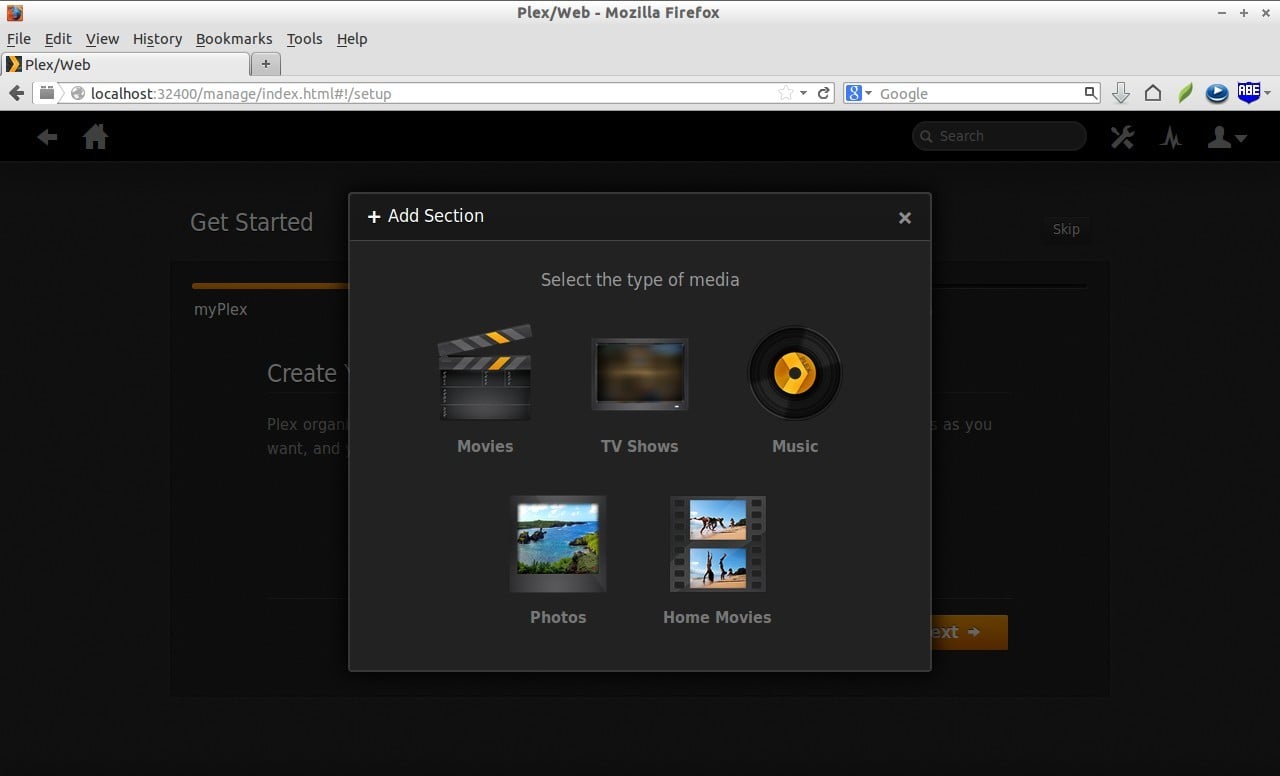Image resolution: width=1280 pixels, height=776 pixels.
Task: Click the myPlex step label
Action: (x=221, y=309)
